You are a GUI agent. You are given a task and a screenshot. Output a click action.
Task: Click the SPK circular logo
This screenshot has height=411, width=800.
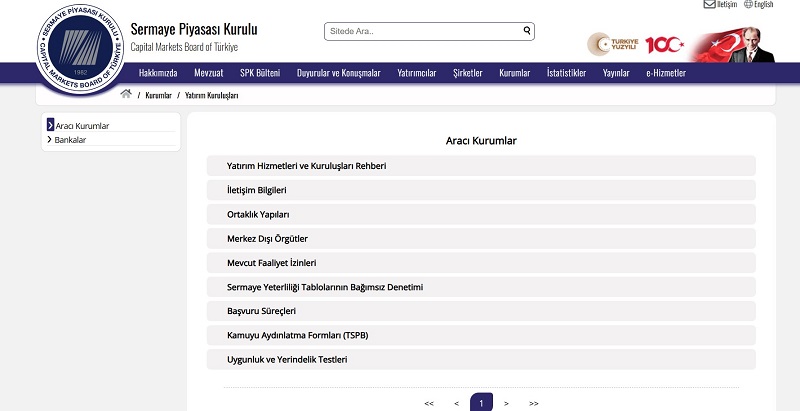pyautogui.click(x=80, y=48)
